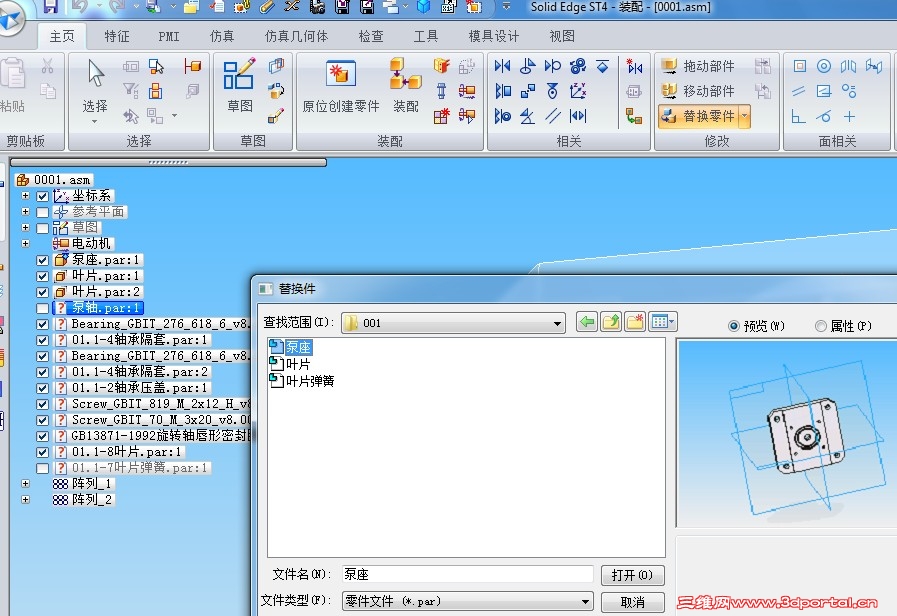Open the view menu icon in dialog
The height and width of the screenshot is (616, 897).
click(662, 322)
